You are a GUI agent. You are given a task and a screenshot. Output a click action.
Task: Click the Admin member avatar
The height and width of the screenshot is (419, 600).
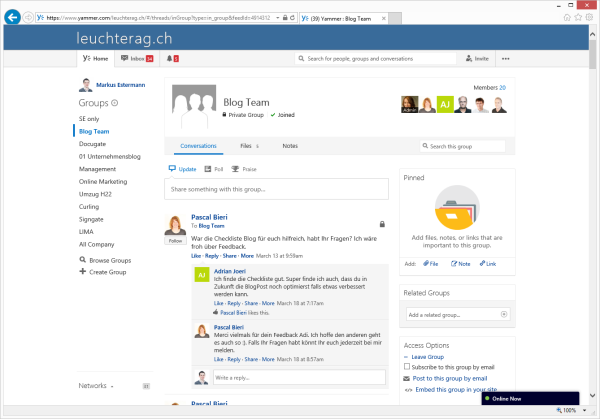tap(409, 104)
